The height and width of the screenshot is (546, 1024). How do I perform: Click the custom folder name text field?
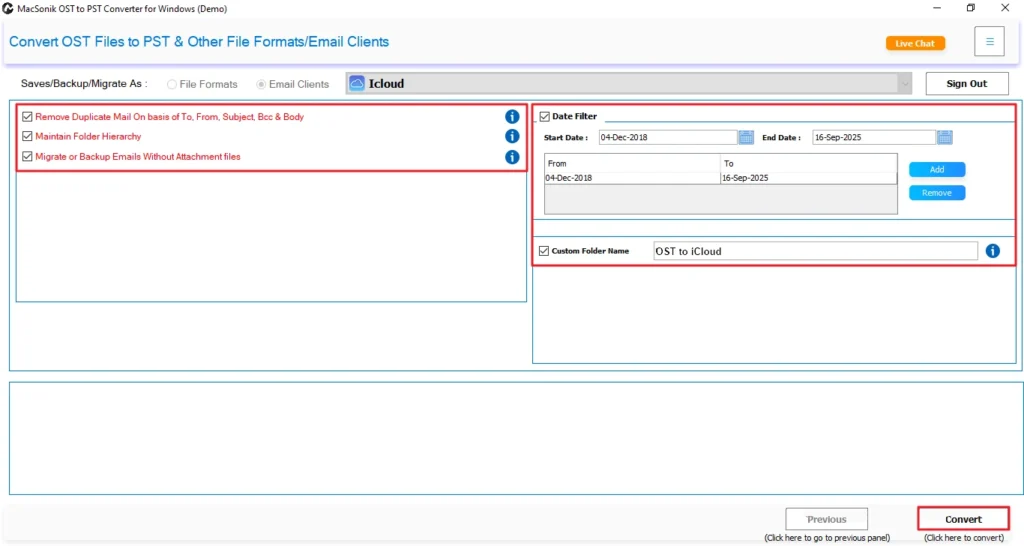click(x=815, y=251)
